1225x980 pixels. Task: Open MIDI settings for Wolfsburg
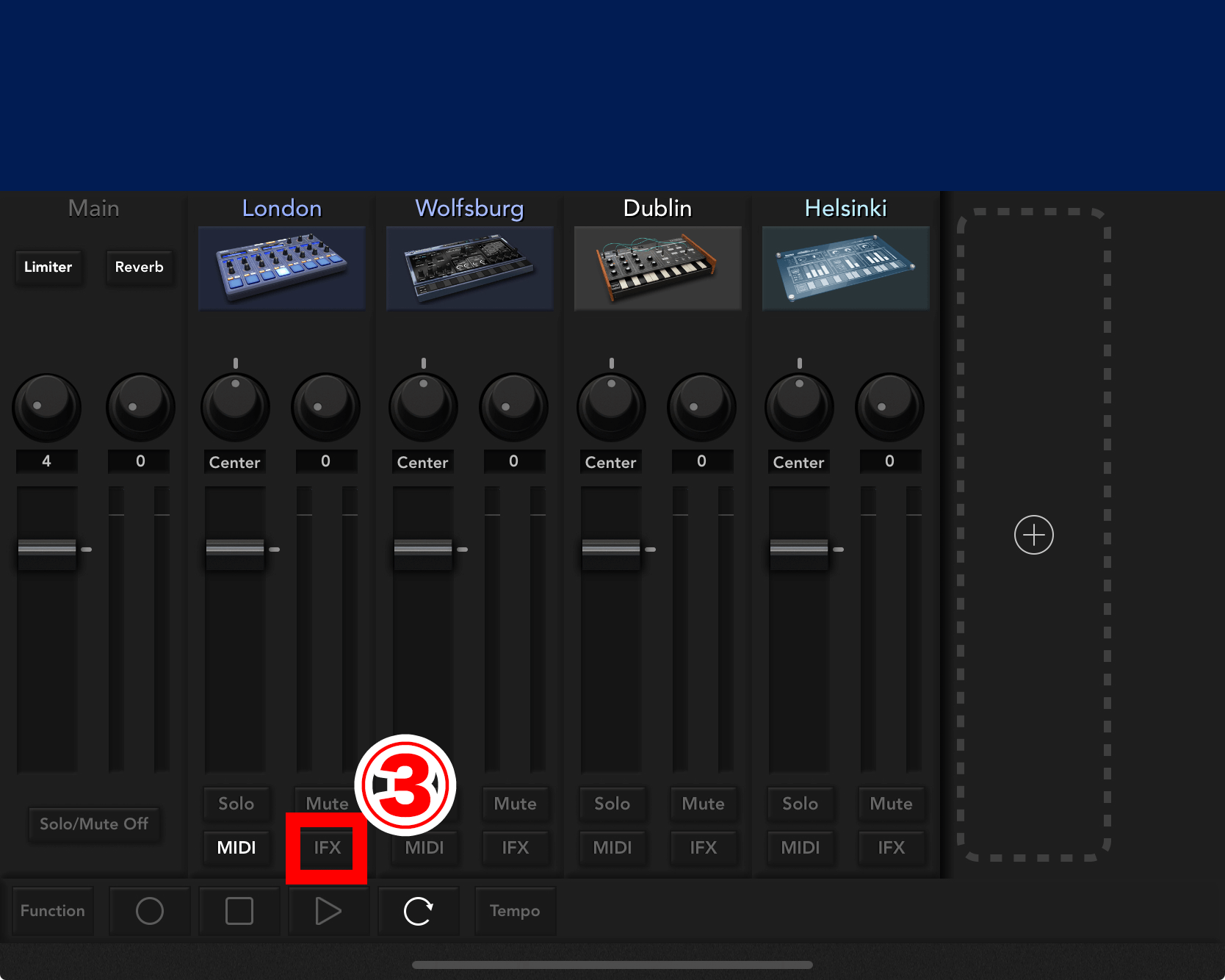(x=424, y=848)
